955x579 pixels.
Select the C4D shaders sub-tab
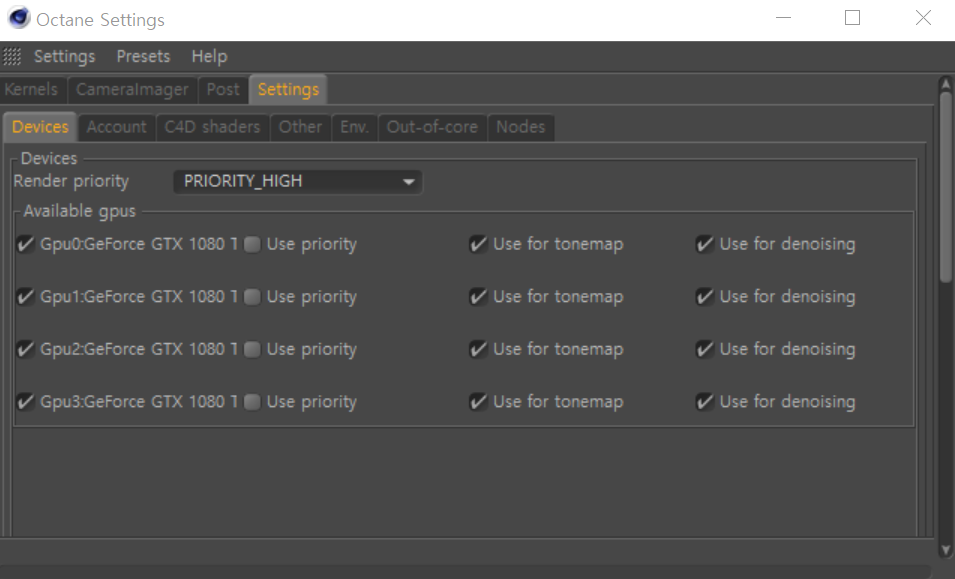(212, 127)
